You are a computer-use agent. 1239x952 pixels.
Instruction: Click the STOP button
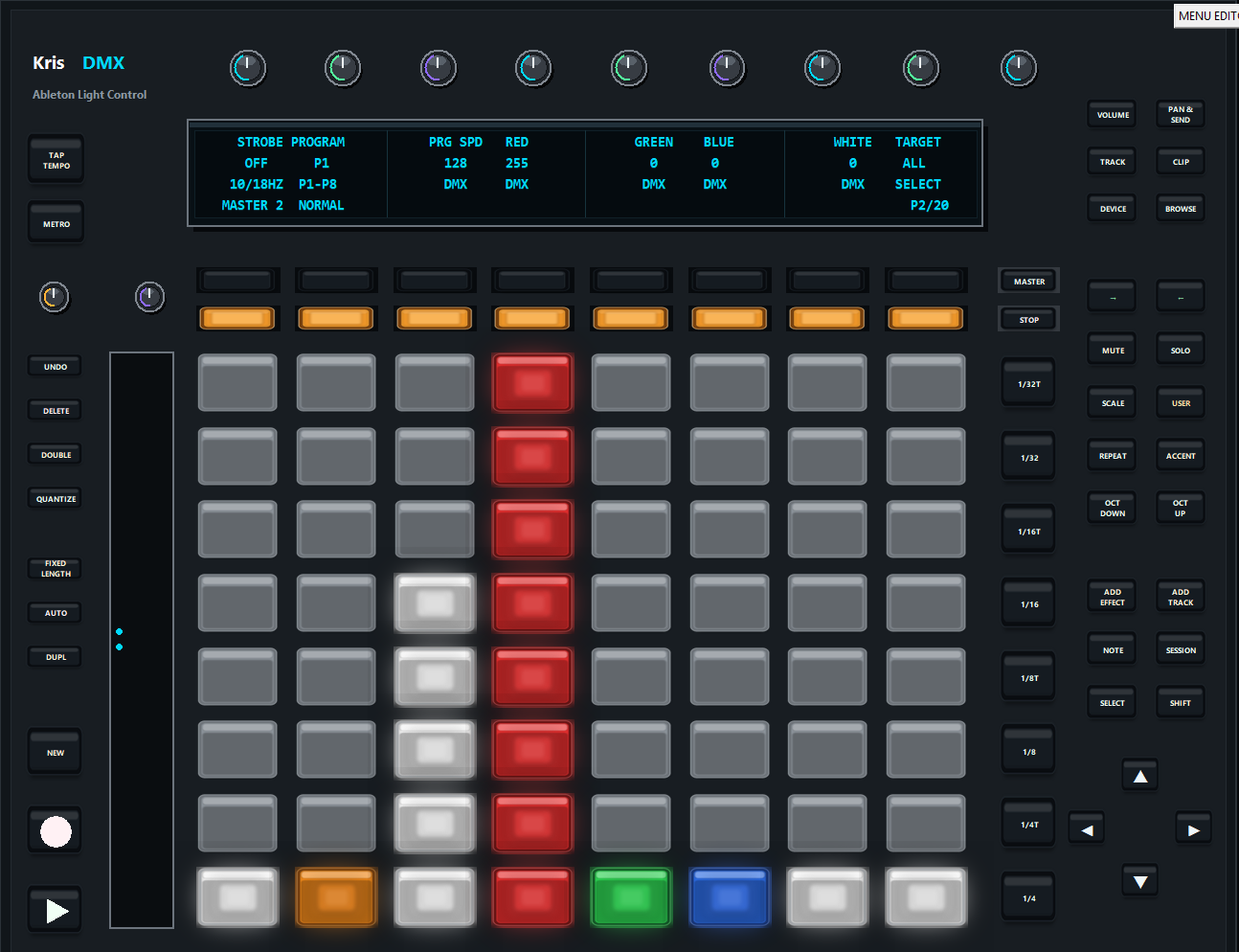pyautogui.click(x=1029, y=320)
